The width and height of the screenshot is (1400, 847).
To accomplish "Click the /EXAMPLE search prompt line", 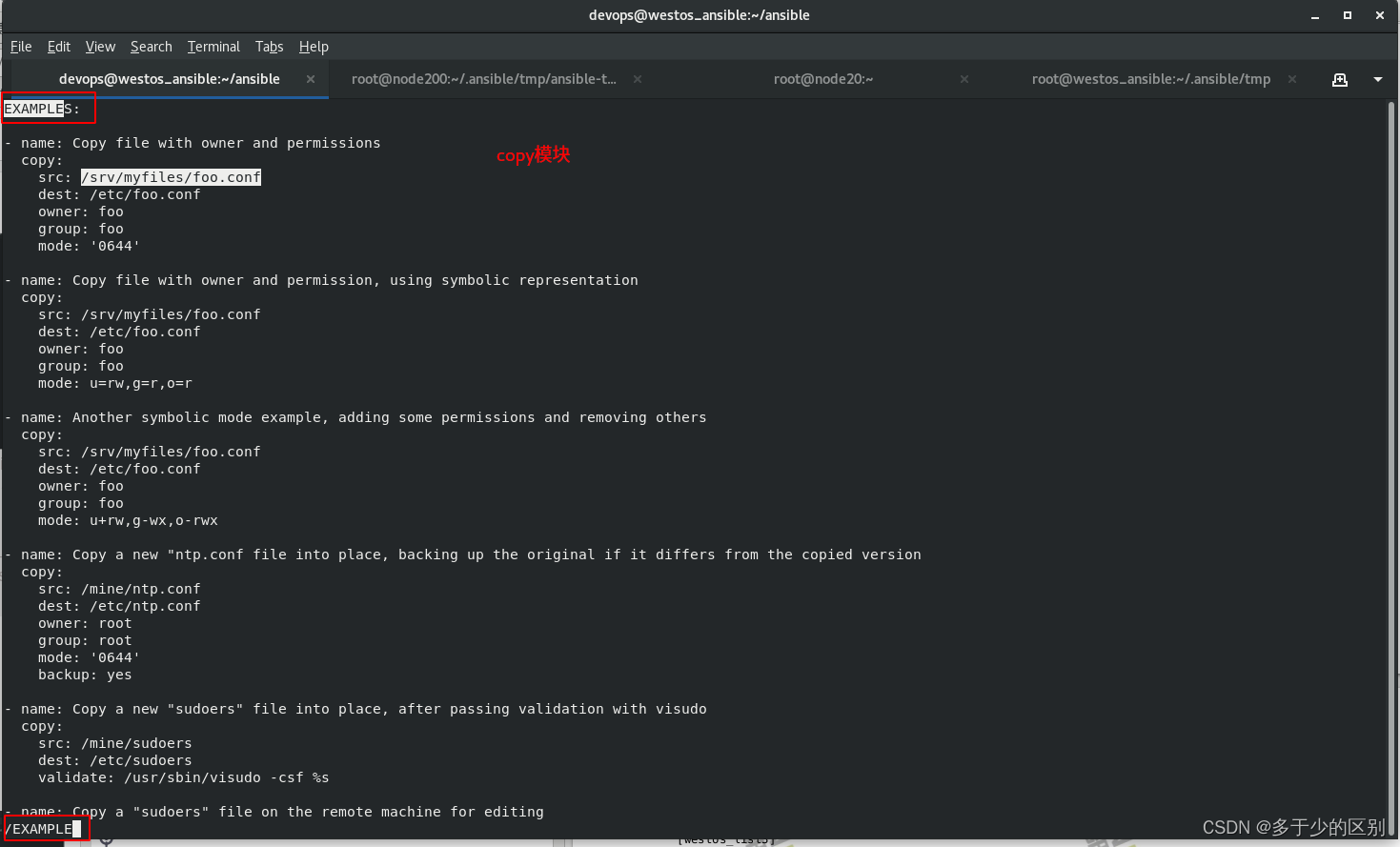I will click(x=42, y=829).
